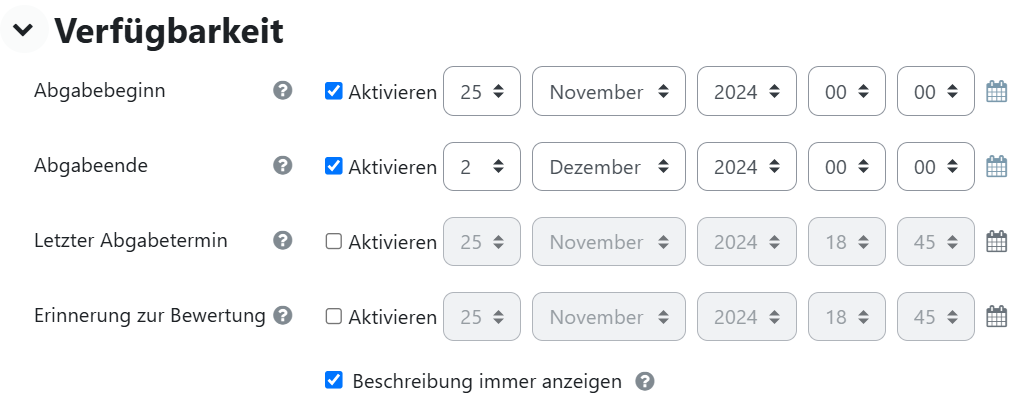Disable the Abgabebeginn Aktivieren checkbox
The image size is (1025, 412).
tap(333, 92)
